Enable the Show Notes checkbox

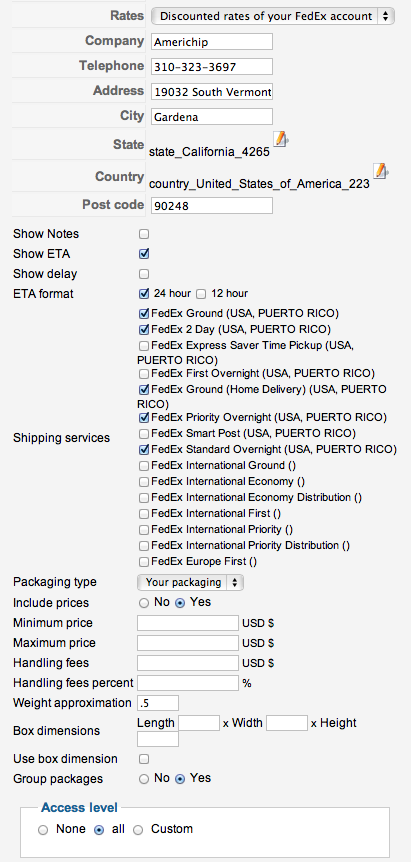coord(144,234)
